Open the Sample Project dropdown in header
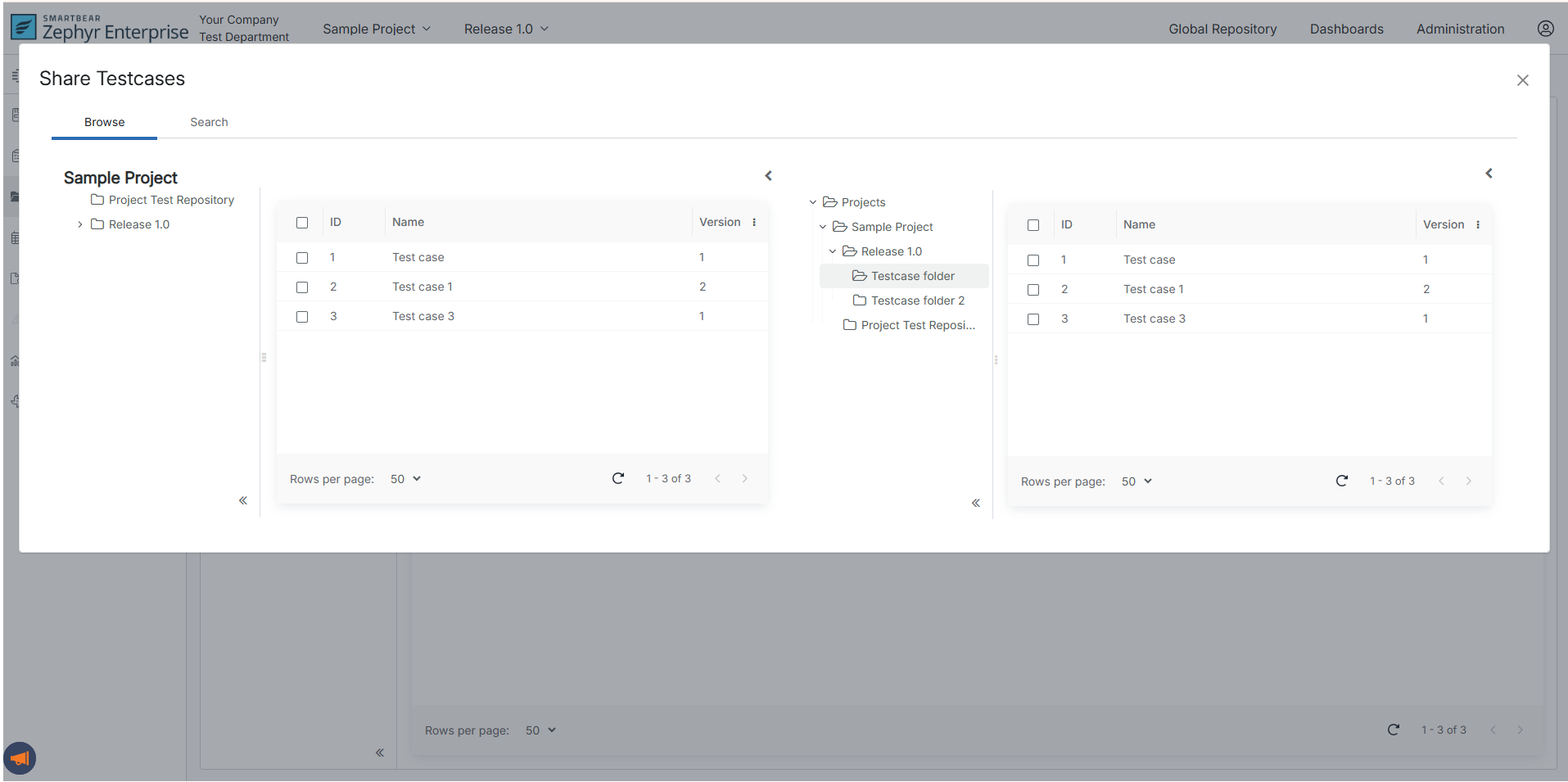Viewport: 1568px width, 782px height. (376, 29)
